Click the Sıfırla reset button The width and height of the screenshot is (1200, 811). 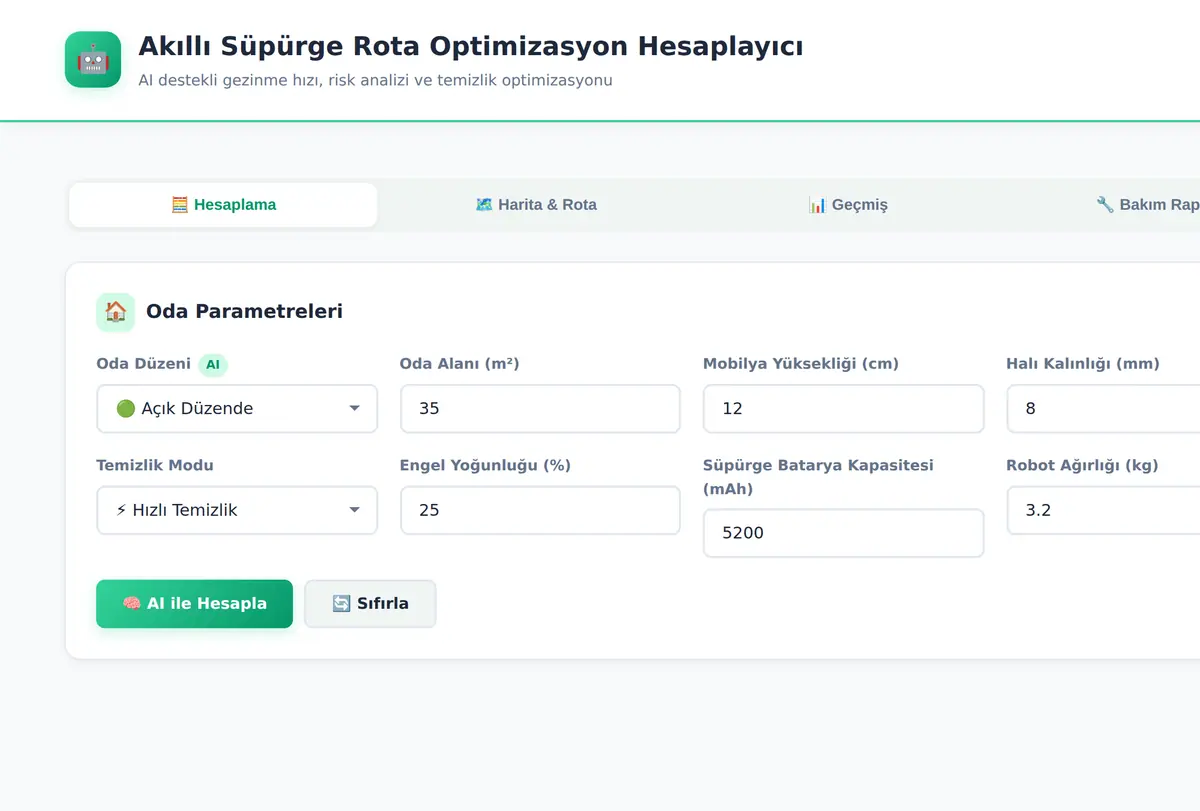(x=370, y=604)
